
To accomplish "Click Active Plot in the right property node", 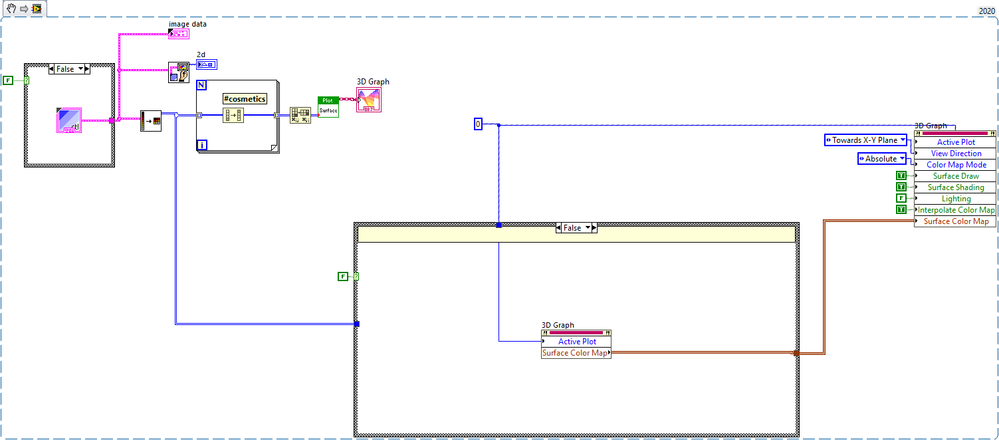I will tap(956, 142).
